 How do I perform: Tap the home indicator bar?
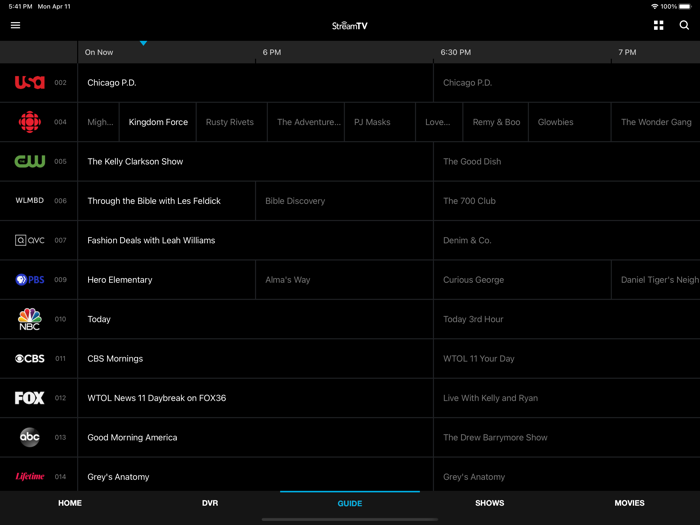[350, 520]
